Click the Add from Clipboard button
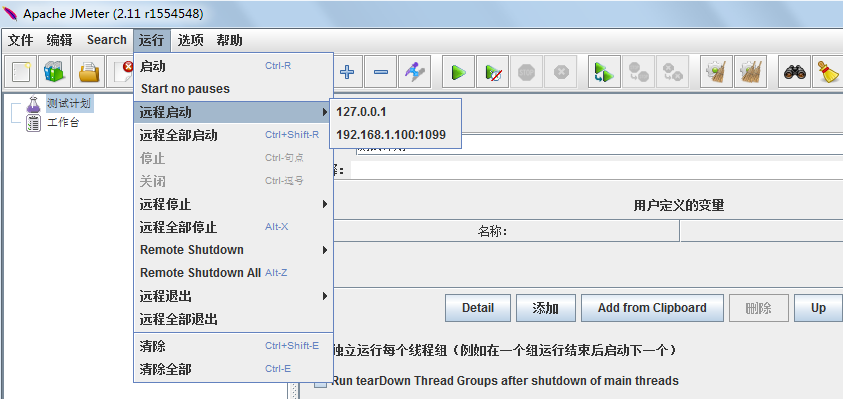Image resolution: width=843 pixels, height=399 pixels. tap(652, 308)
